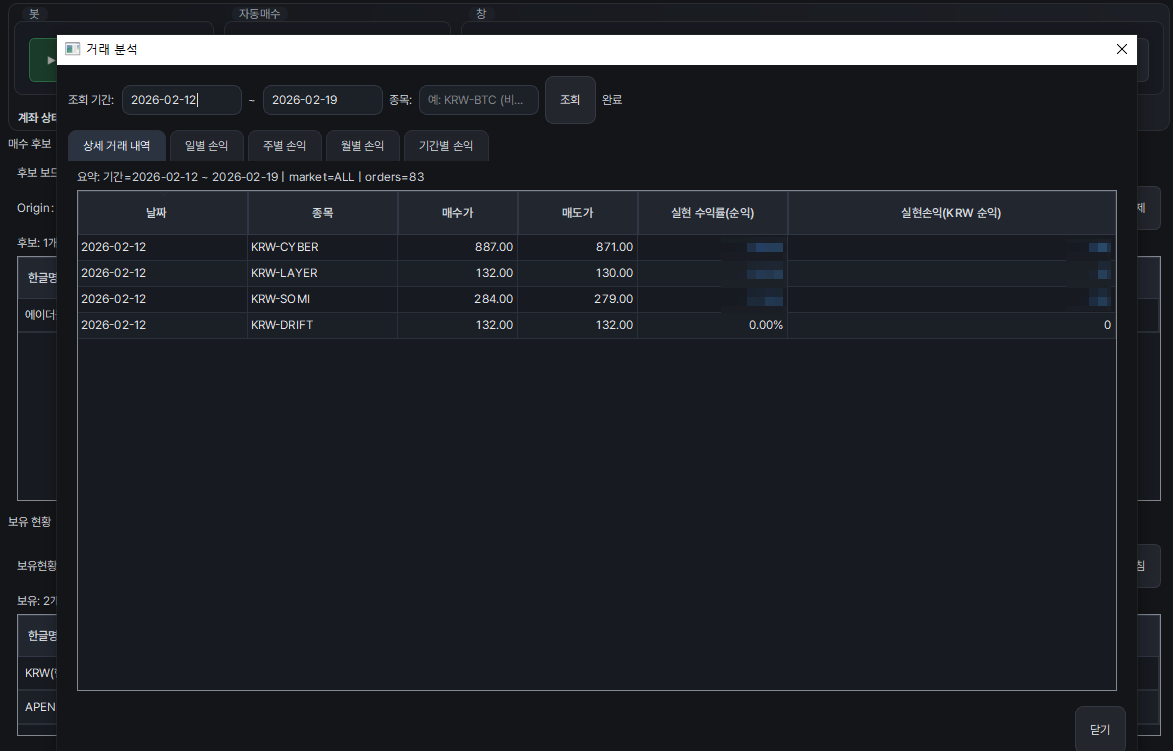Click the start date field 2026-02-12

coord(181,100)
